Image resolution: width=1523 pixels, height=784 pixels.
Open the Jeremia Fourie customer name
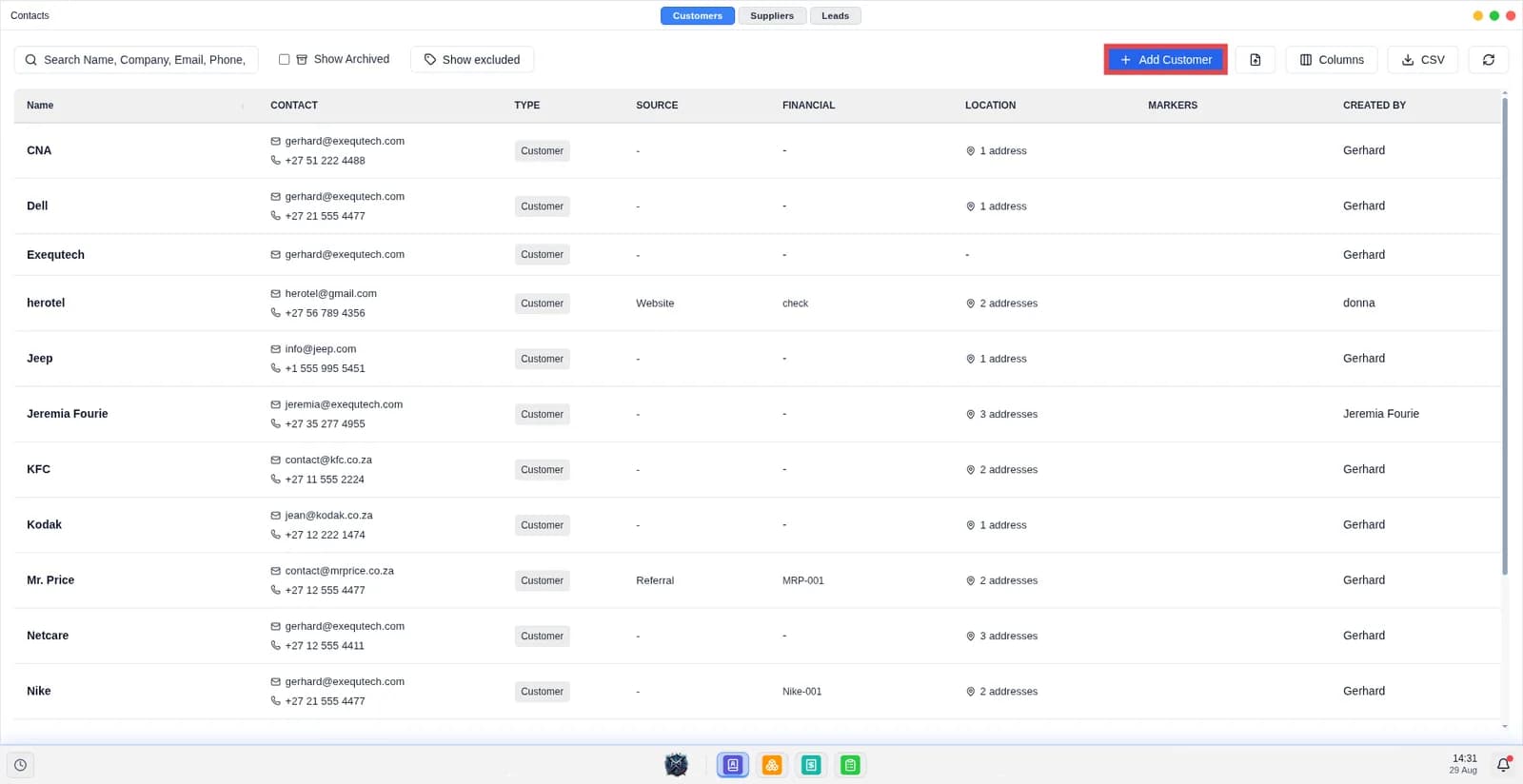coord(68,414)
